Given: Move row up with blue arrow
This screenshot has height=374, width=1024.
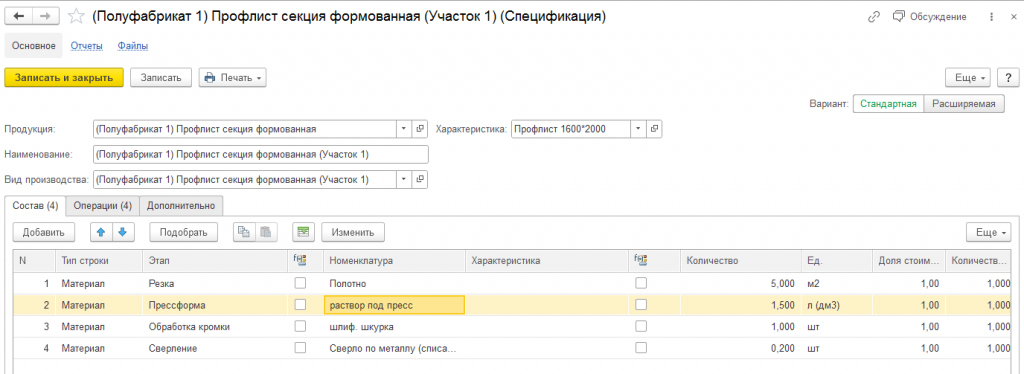Looking at the screenshot, I should click(x=101, y=232).
